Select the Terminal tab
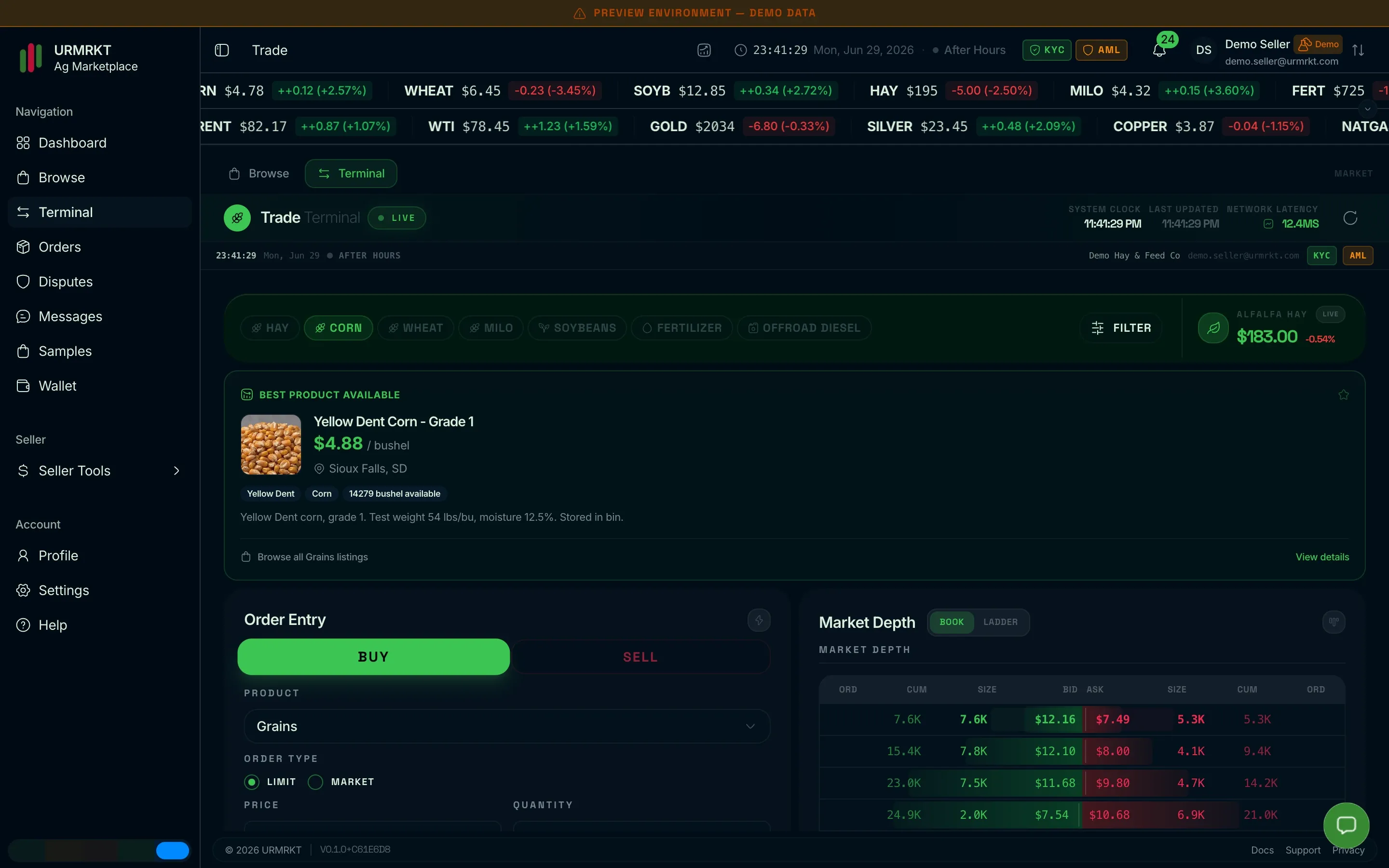 (351, 174)
